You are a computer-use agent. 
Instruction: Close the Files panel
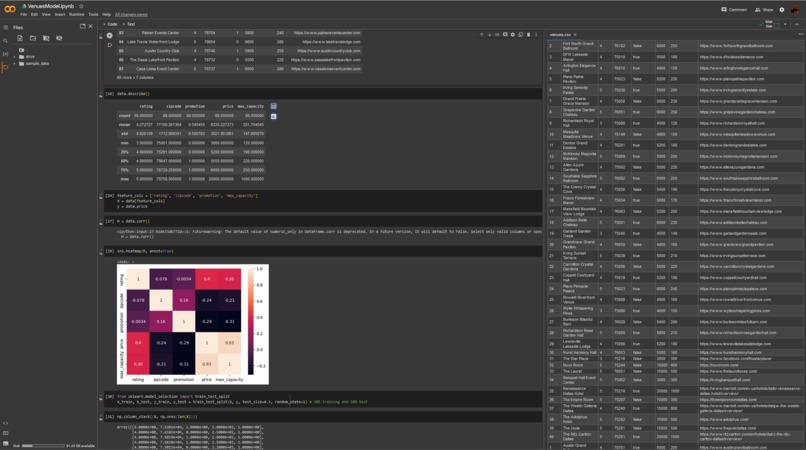click(x=91, y=26)
